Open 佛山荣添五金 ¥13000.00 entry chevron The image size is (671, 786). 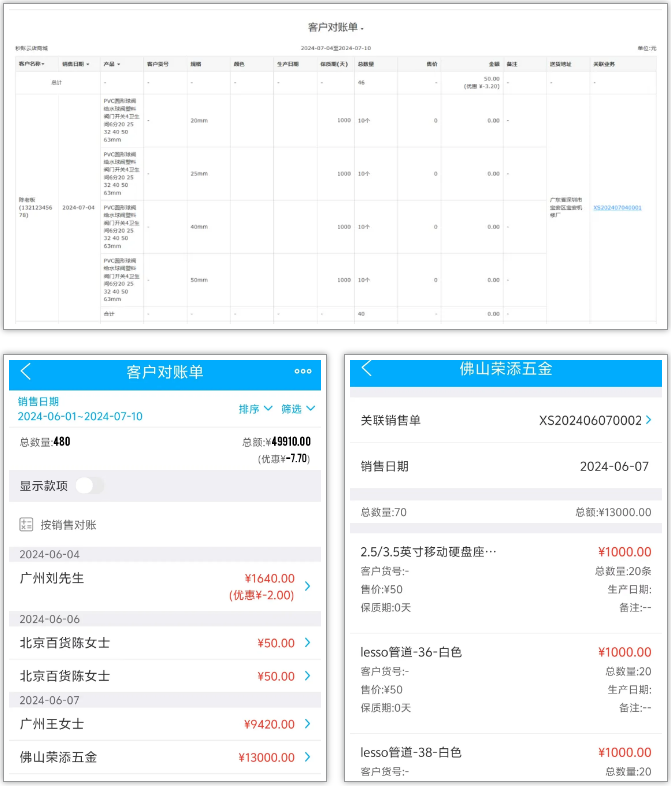pos(308,757)
